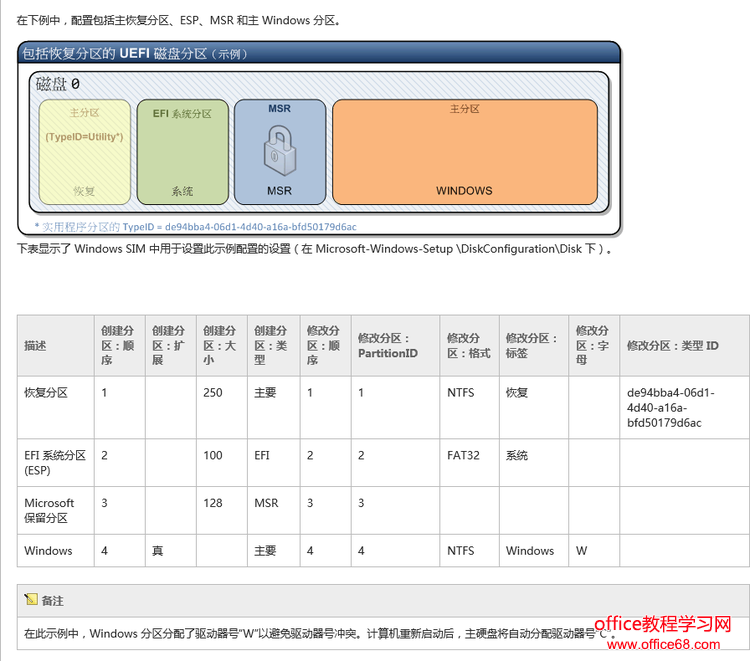Click 主分区 label in the orange block

pyautogui.click(x=464, y=109)
